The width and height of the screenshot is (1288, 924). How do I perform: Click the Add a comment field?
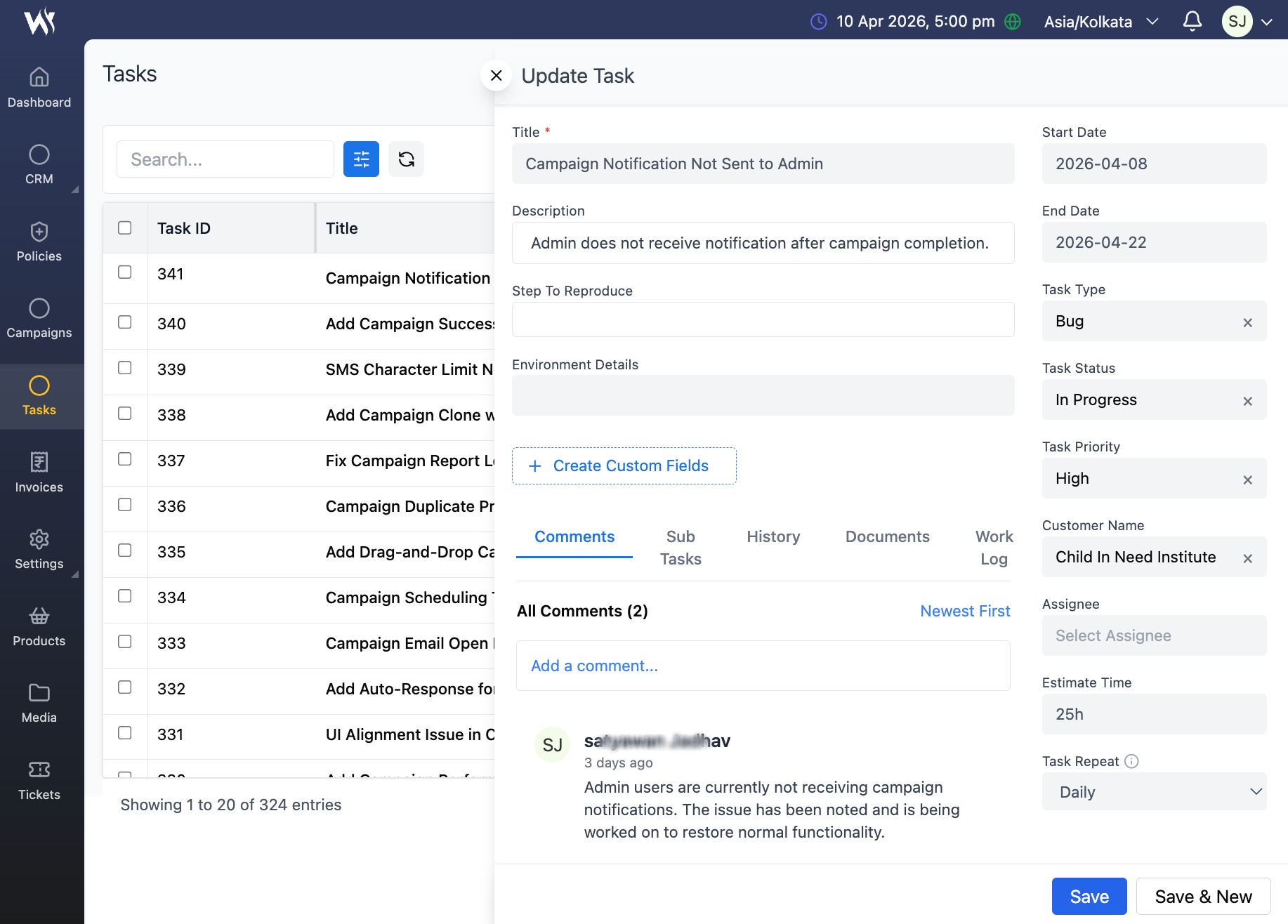(x=763, y=666)
